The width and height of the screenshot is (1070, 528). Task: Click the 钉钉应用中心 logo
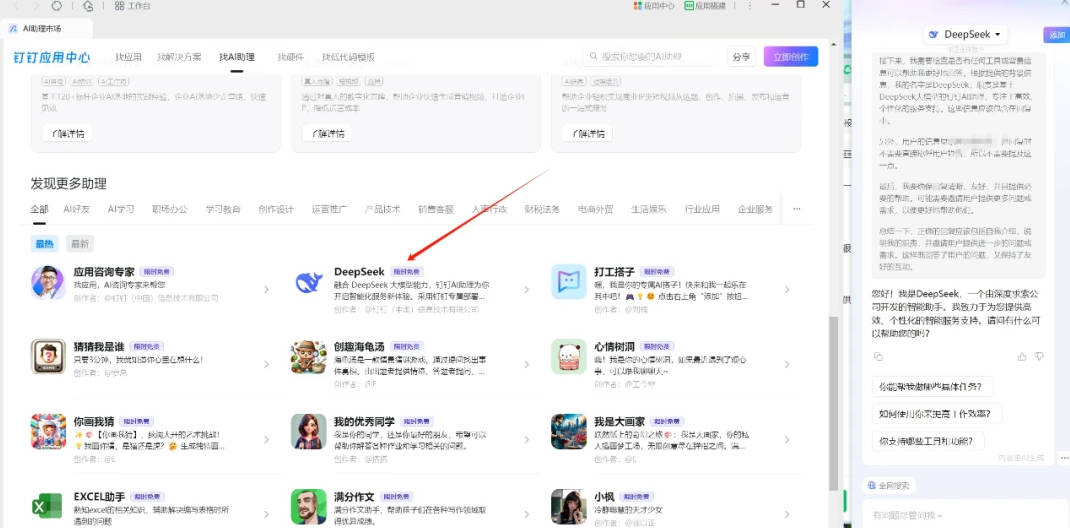coord(52,57)
